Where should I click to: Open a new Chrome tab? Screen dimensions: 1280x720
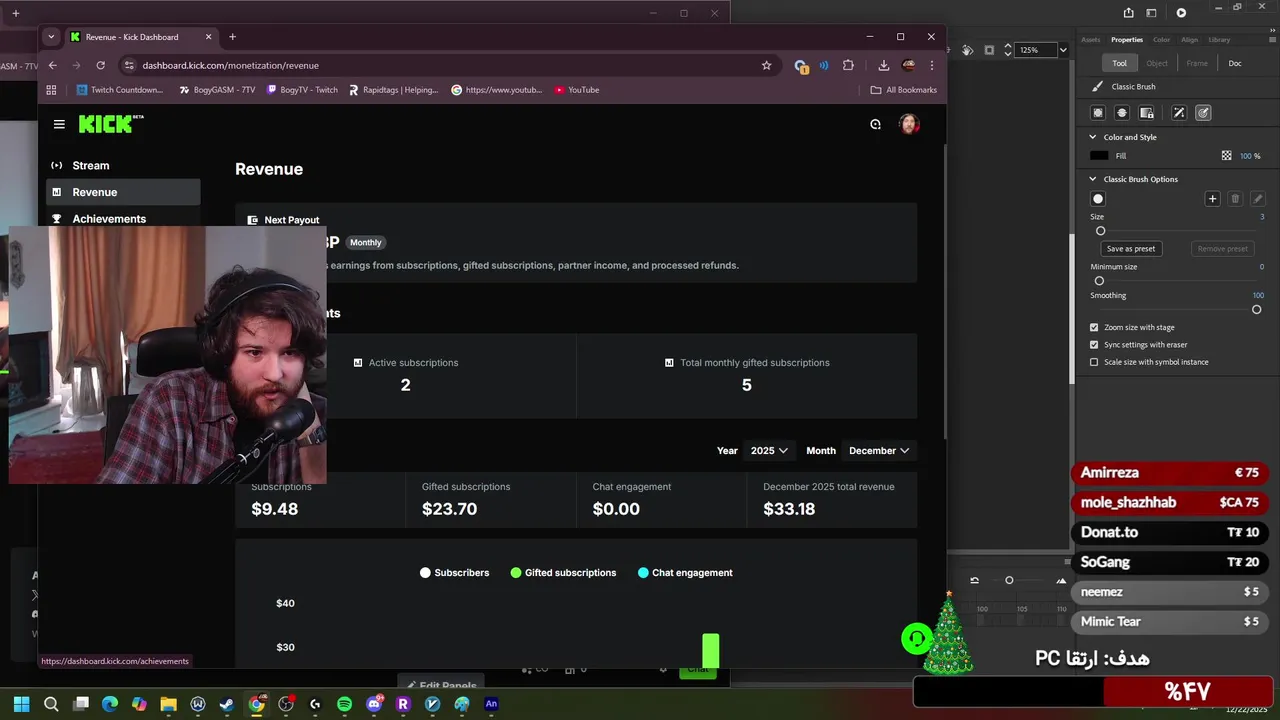(x=232, y=37)
